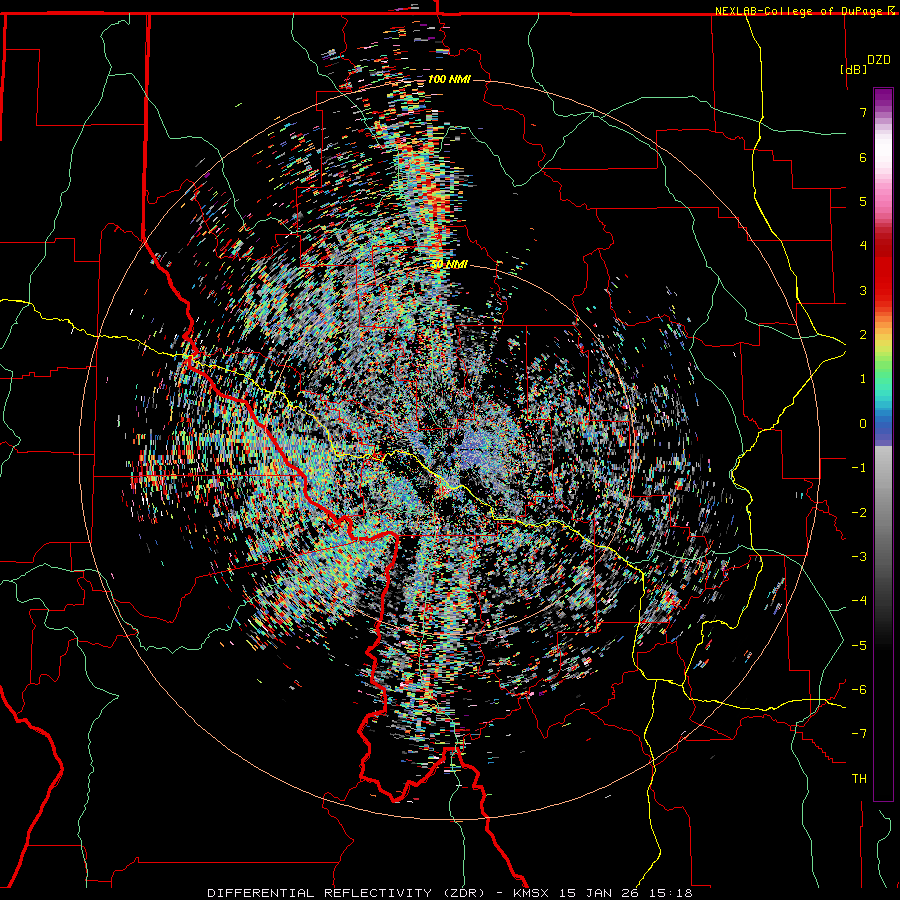The height and width of the screenshot is (900, 900).
Task: Click the 100 NMI range ring label
Action: coord(449,79)
